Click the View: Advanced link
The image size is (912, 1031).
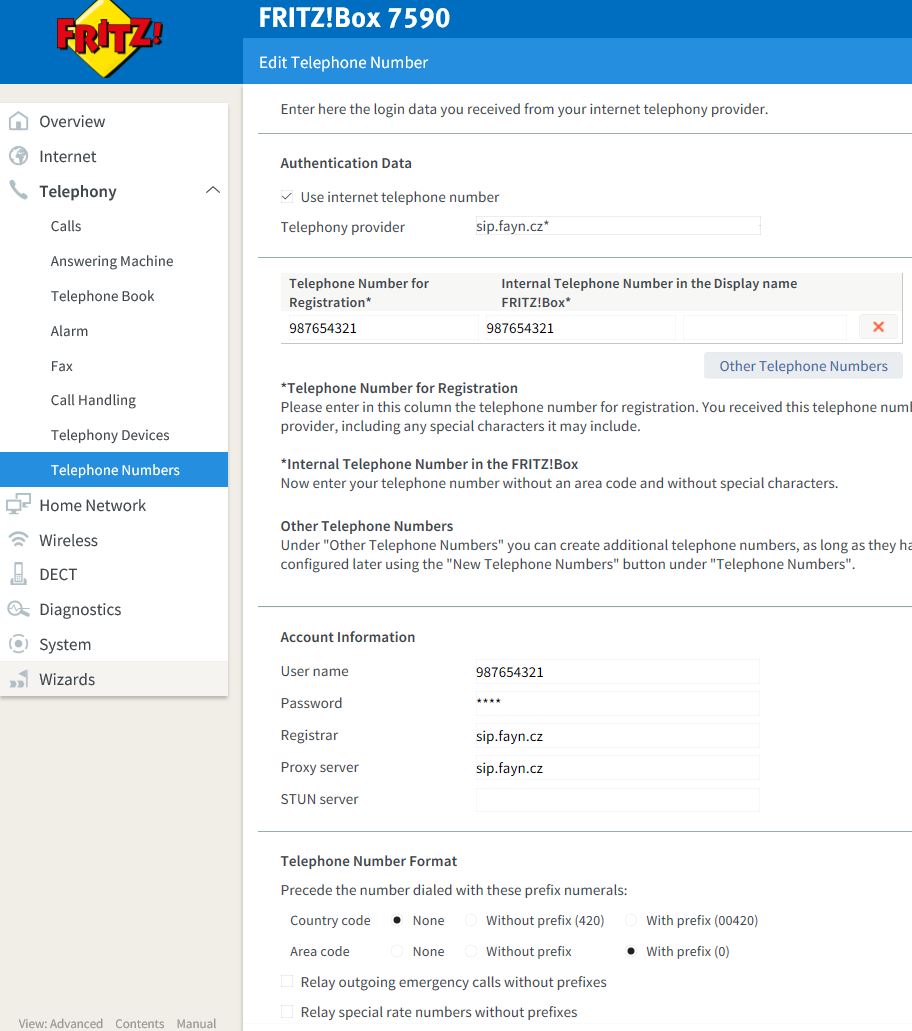[60, 1023]
